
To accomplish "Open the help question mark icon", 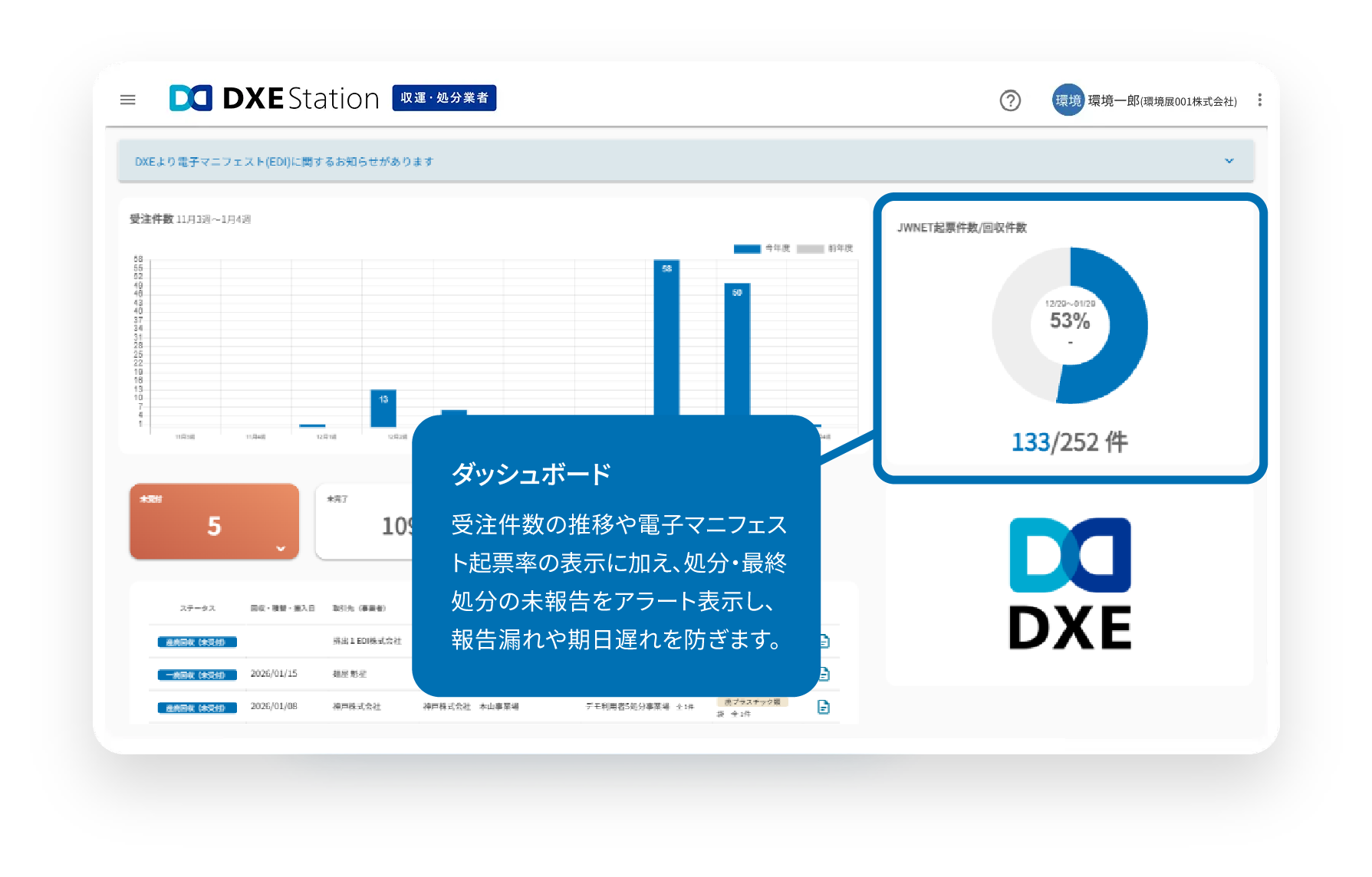I will tap(1010, 100).
